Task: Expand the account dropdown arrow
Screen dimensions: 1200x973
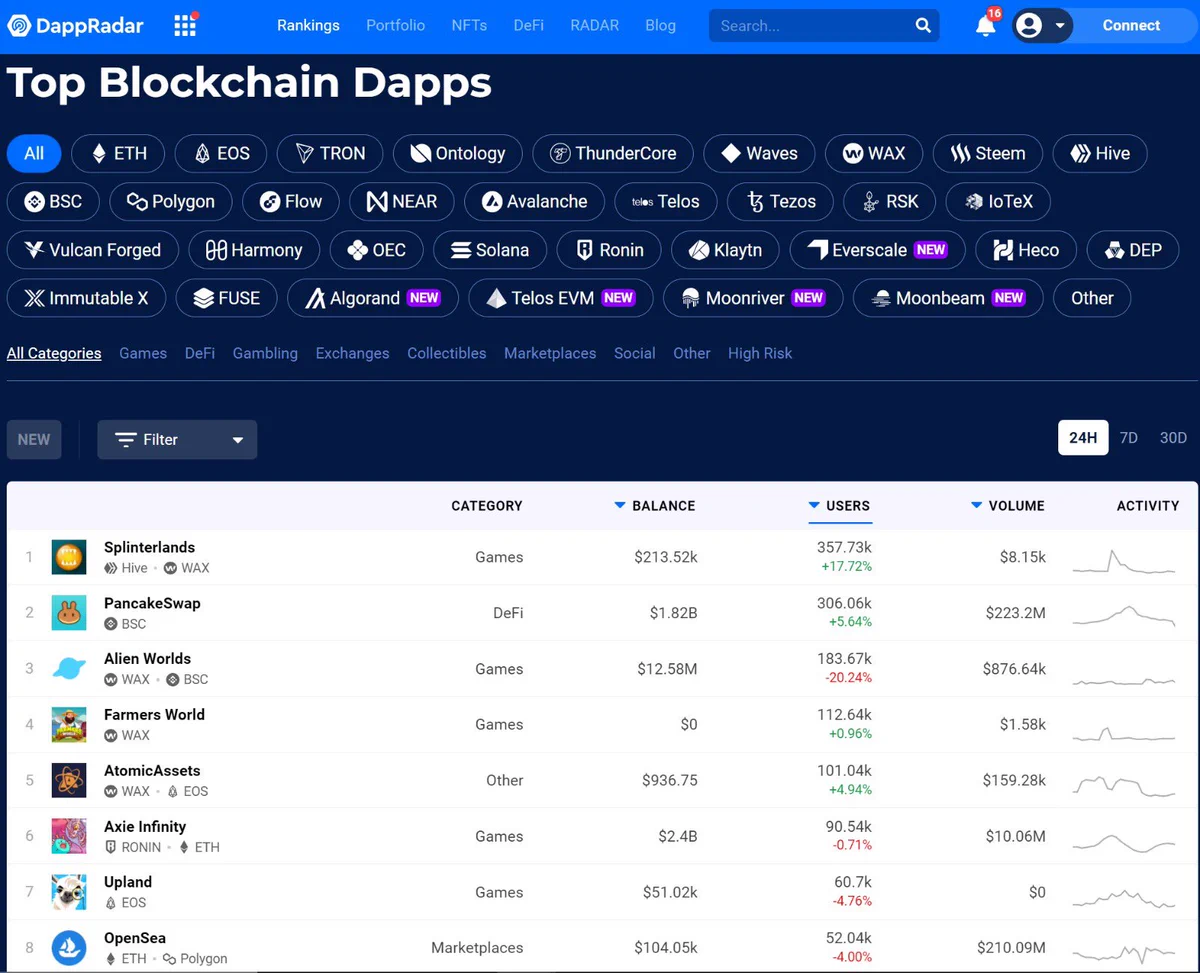Action: coord(1060,26)
